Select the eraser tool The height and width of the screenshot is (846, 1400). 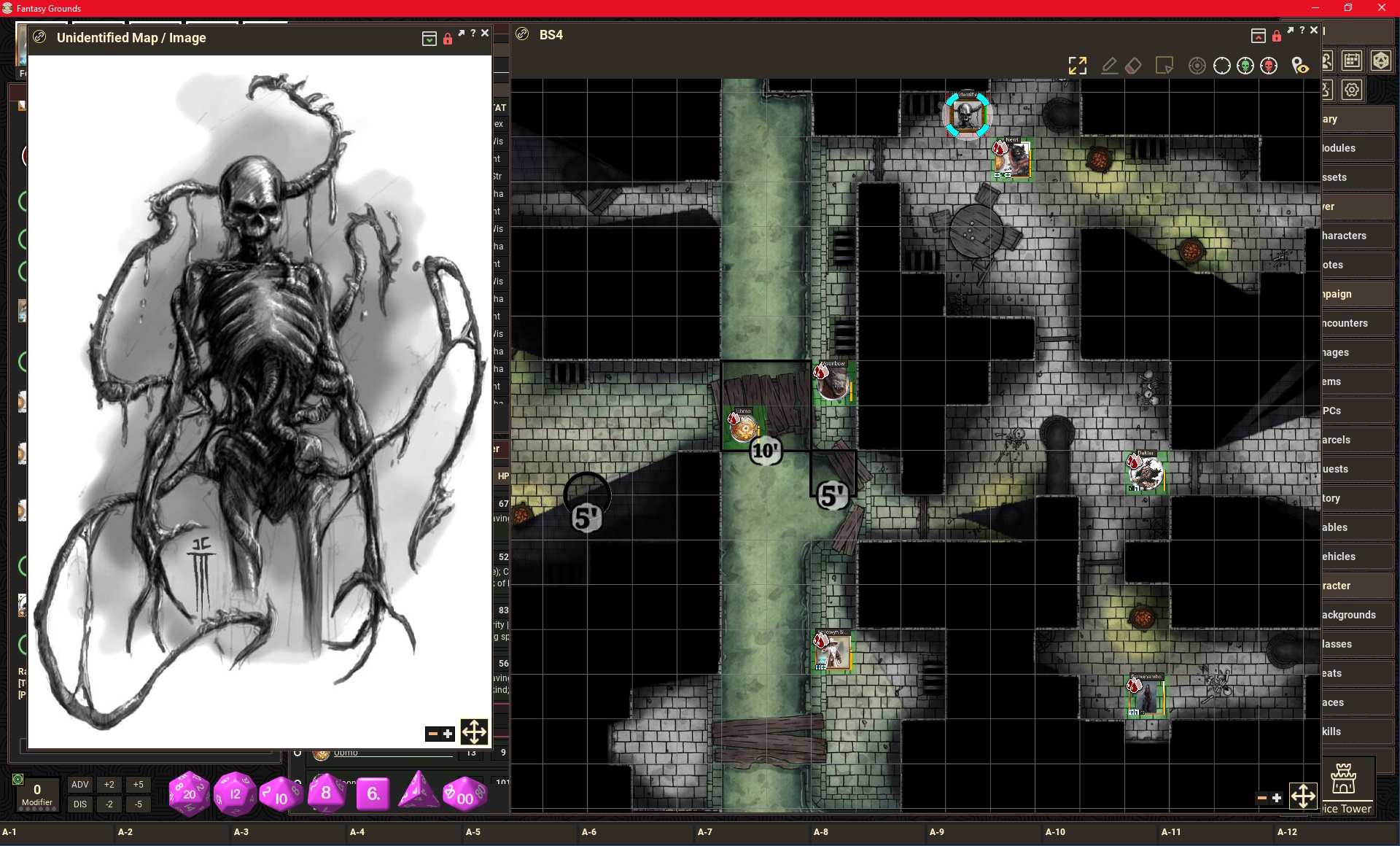1133,66
